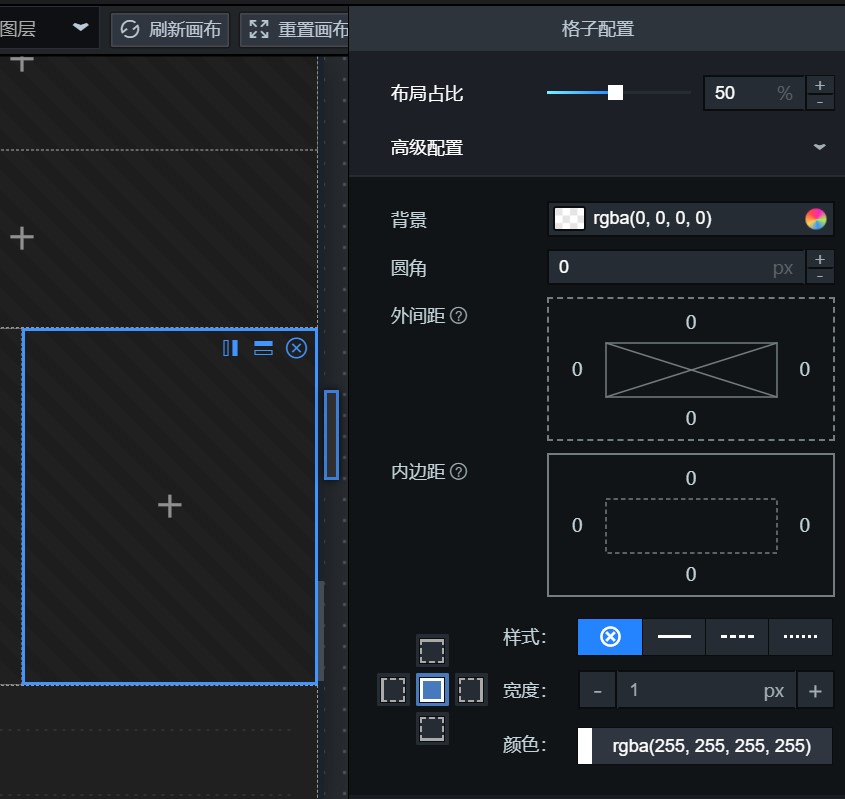
Task: Increase 圆角 radius with plus stepper
Action: [x=820, y=259]
